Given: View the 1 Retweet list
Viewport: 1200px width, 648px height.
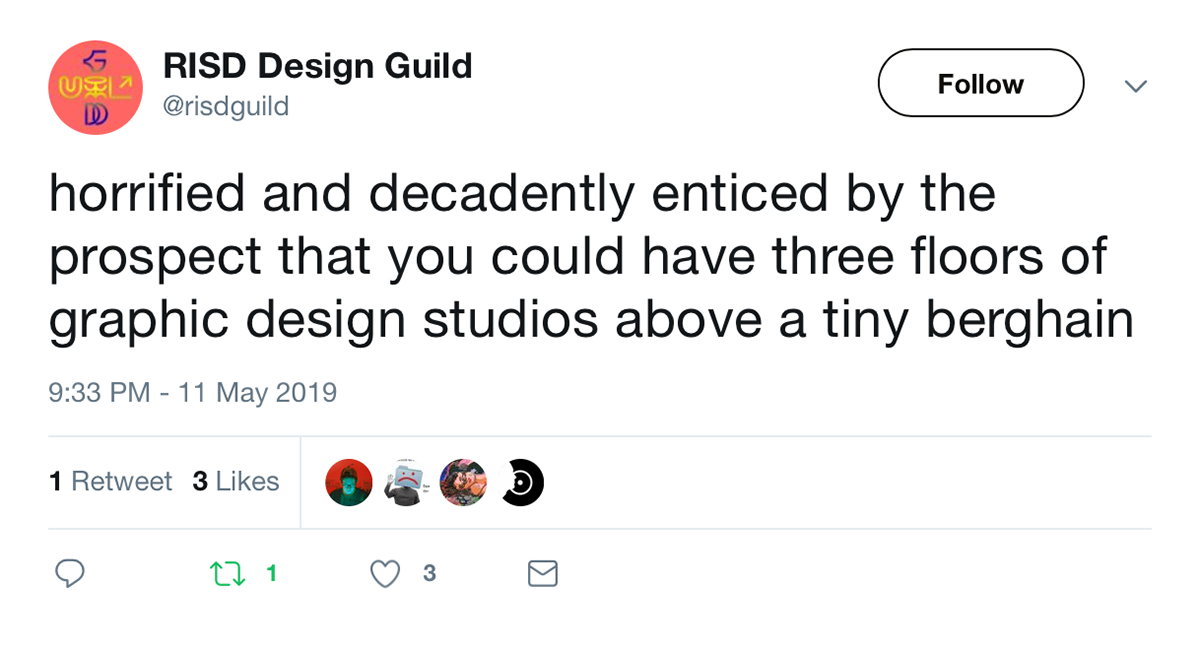Looking at the screenshot, I should point(110,481).
